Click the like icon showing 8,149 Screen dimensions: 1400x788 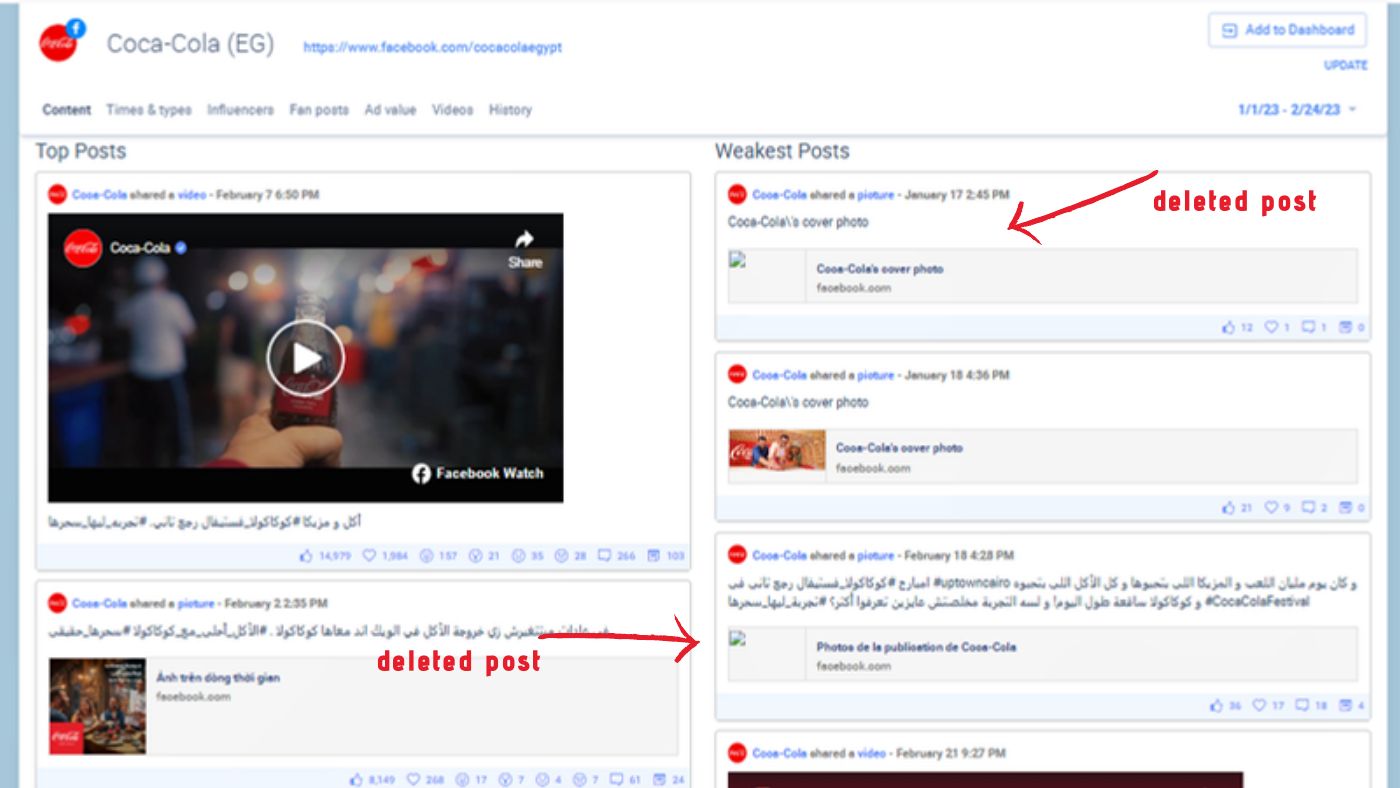[356, 780]
